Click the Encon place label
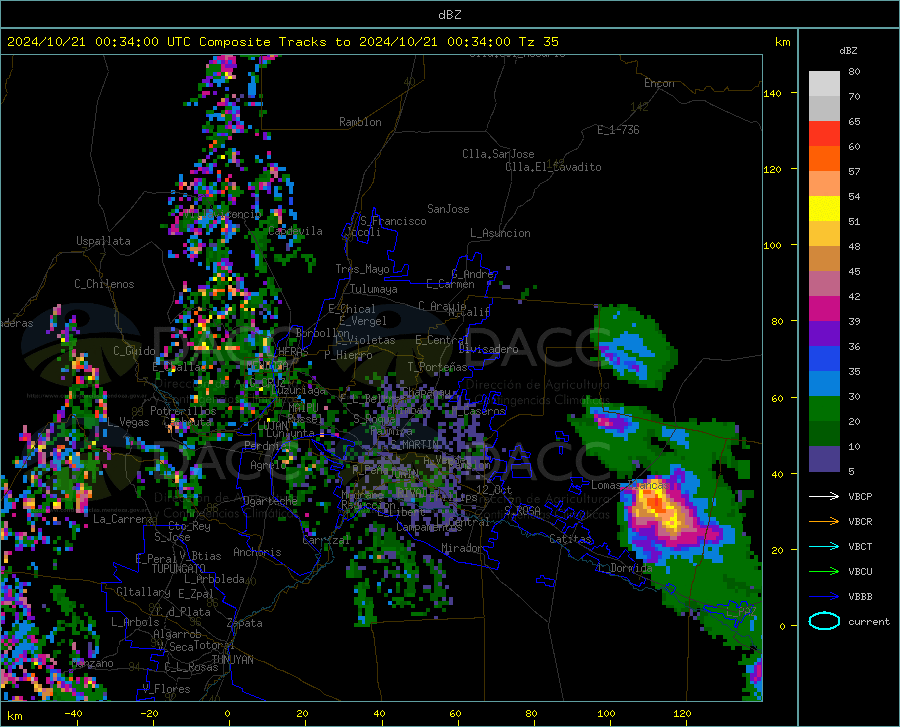The width and height of the screenshot is (900, 727). click(x=659, y=83)
